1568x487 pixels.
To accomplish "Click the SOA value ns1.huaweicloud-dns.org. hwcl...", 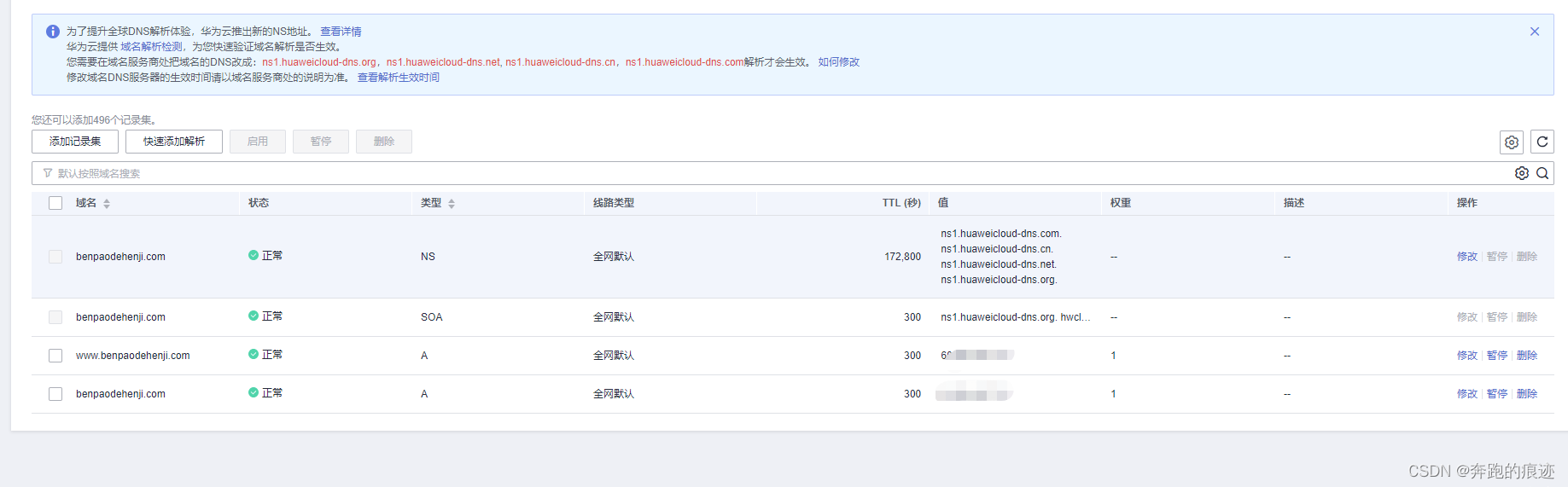I will tap(1015, 317).
